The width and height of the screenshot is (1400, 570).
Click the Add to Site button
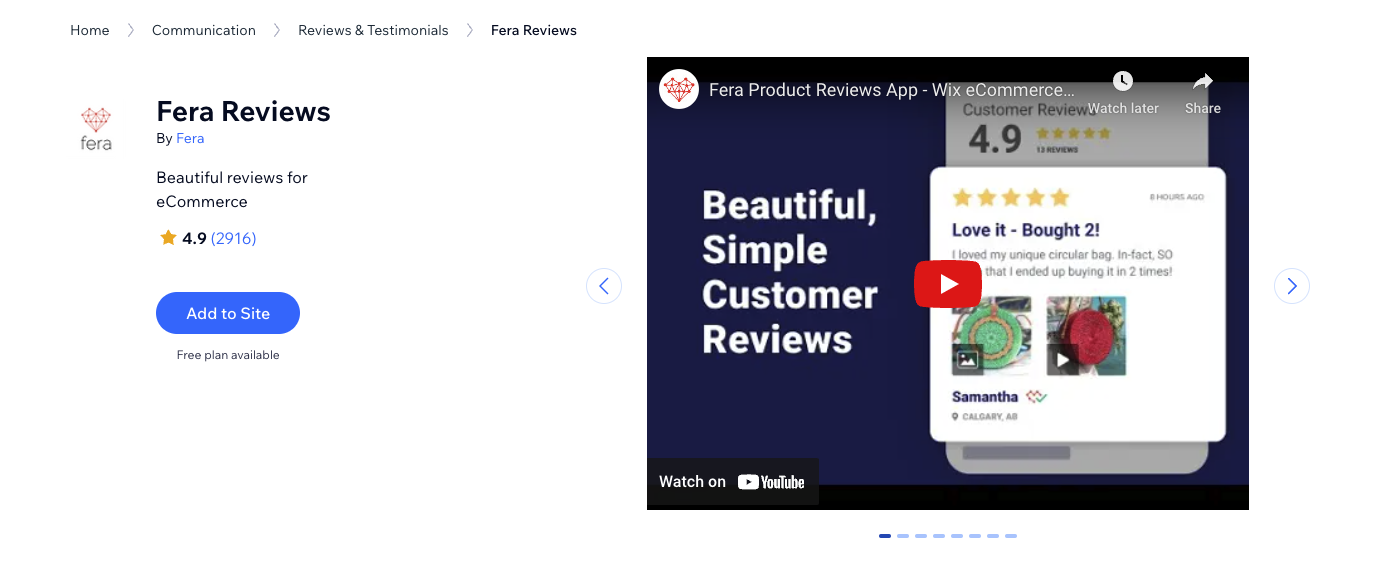[x=228, y=313]
